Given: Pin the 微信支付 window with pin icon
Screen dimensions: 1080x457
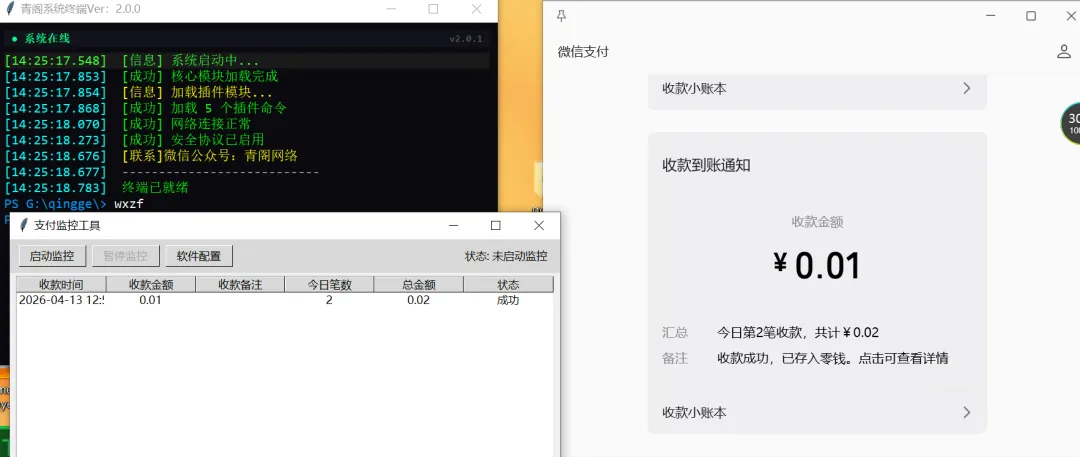Looking at the screenshot, I should coord(561,16).
